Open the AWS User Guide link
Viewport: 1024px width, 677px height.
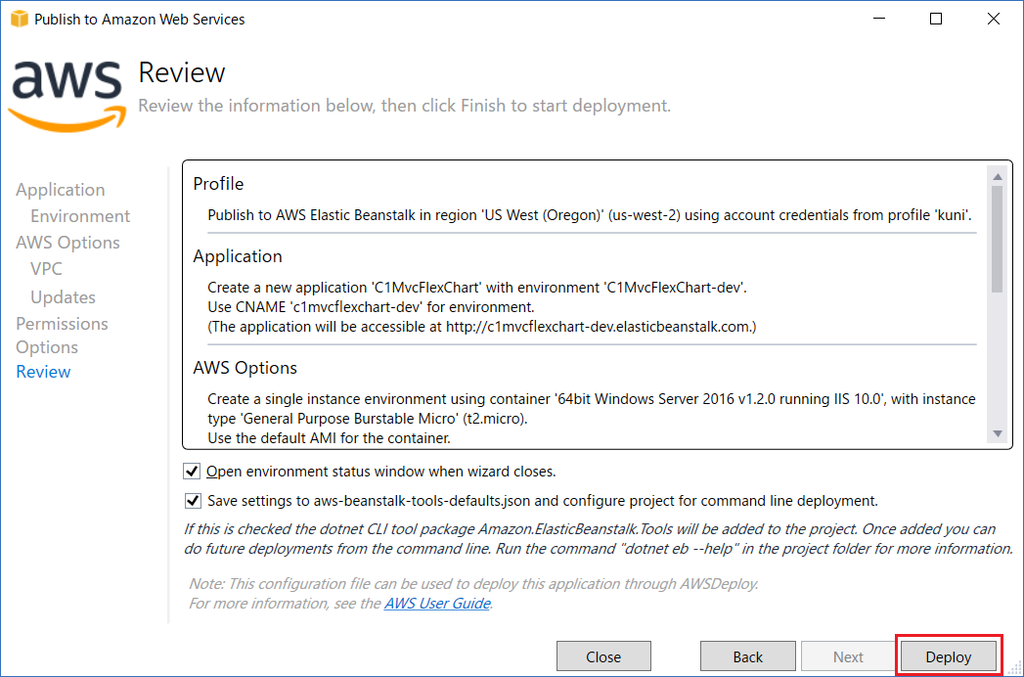tap(437, 603)
